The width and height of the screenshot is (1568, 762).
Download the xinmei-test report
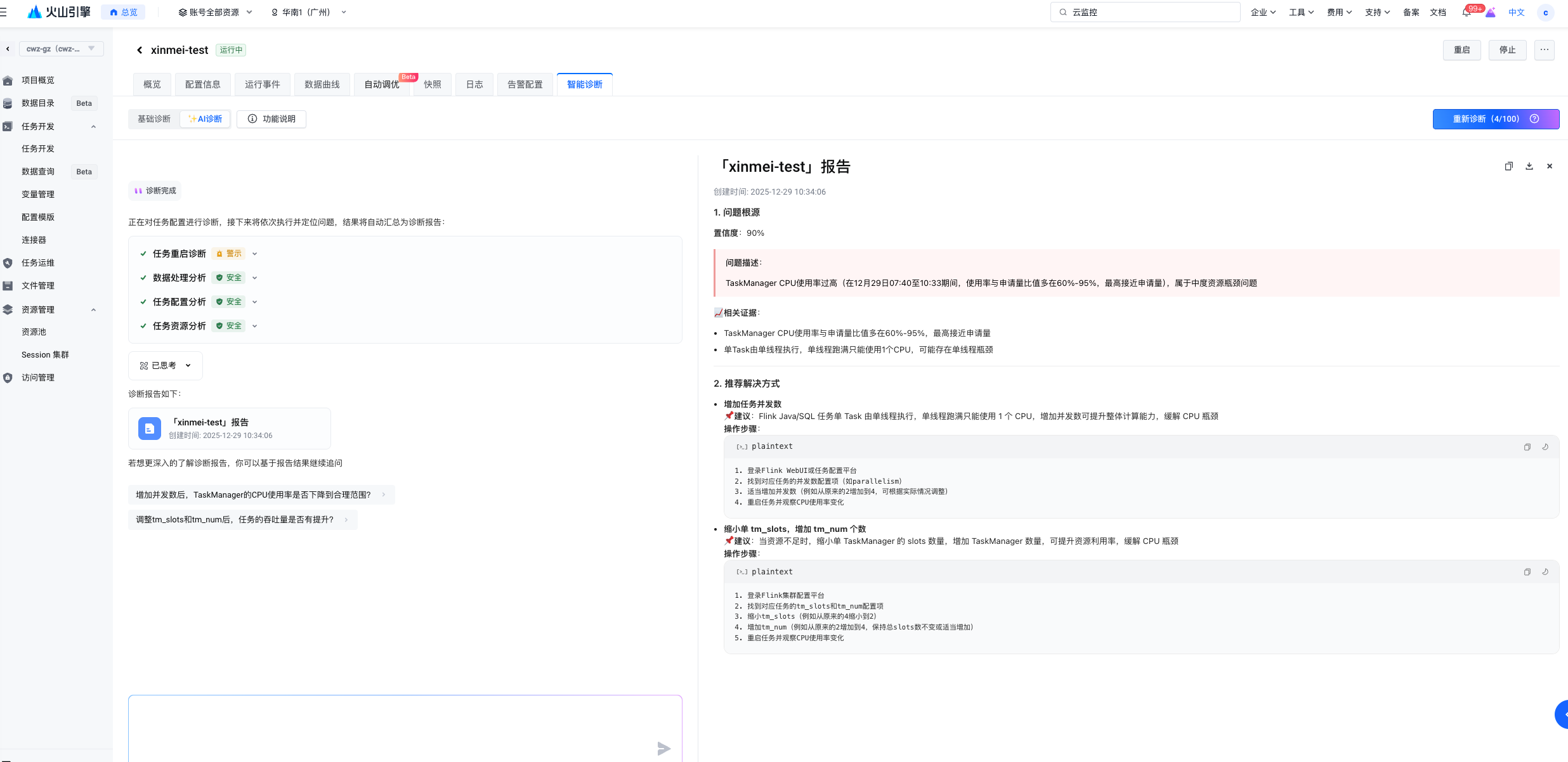1529,166
